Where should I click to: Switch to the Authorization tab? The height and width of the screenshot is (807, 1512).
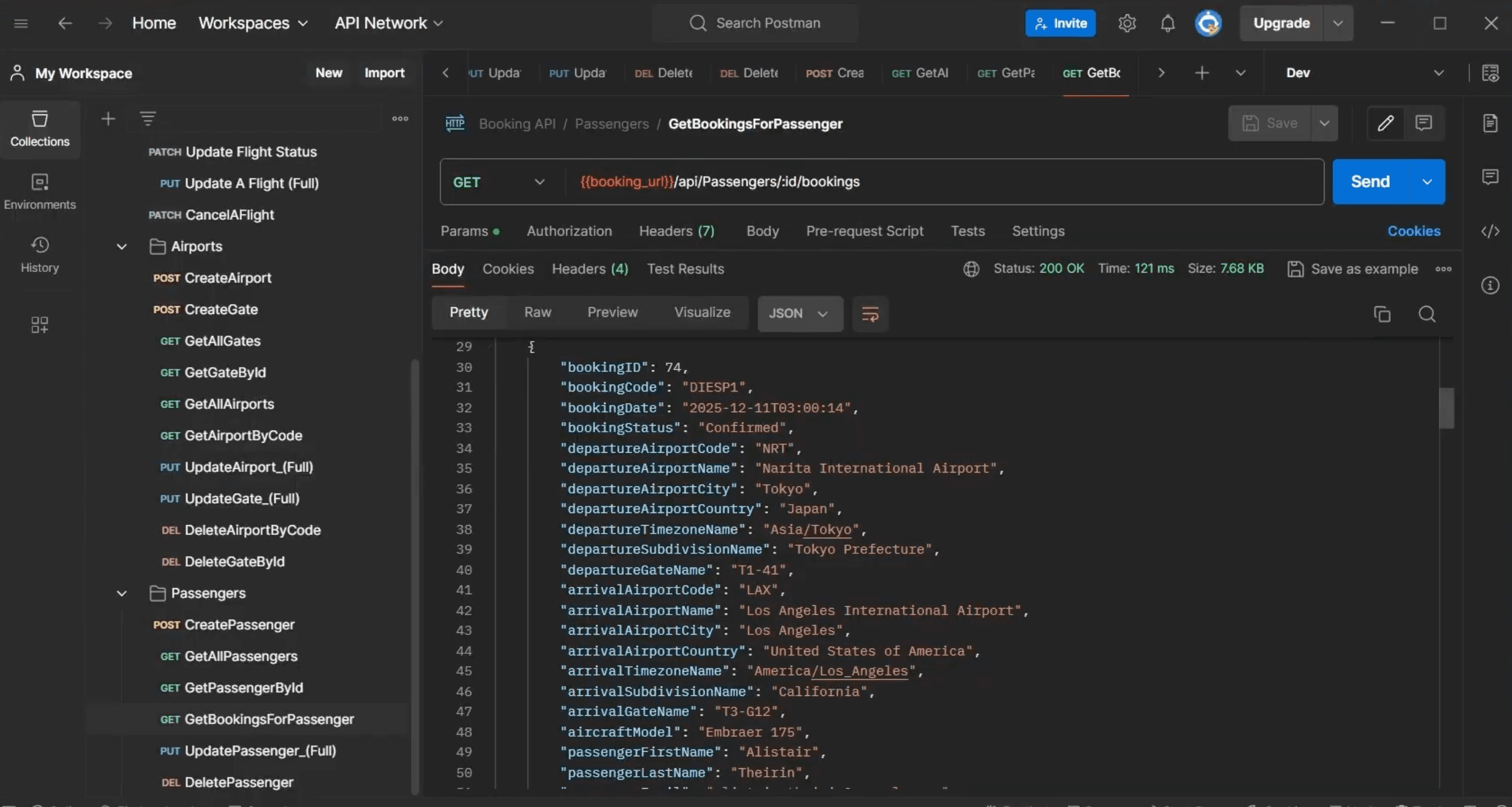(x=569, y=231)
